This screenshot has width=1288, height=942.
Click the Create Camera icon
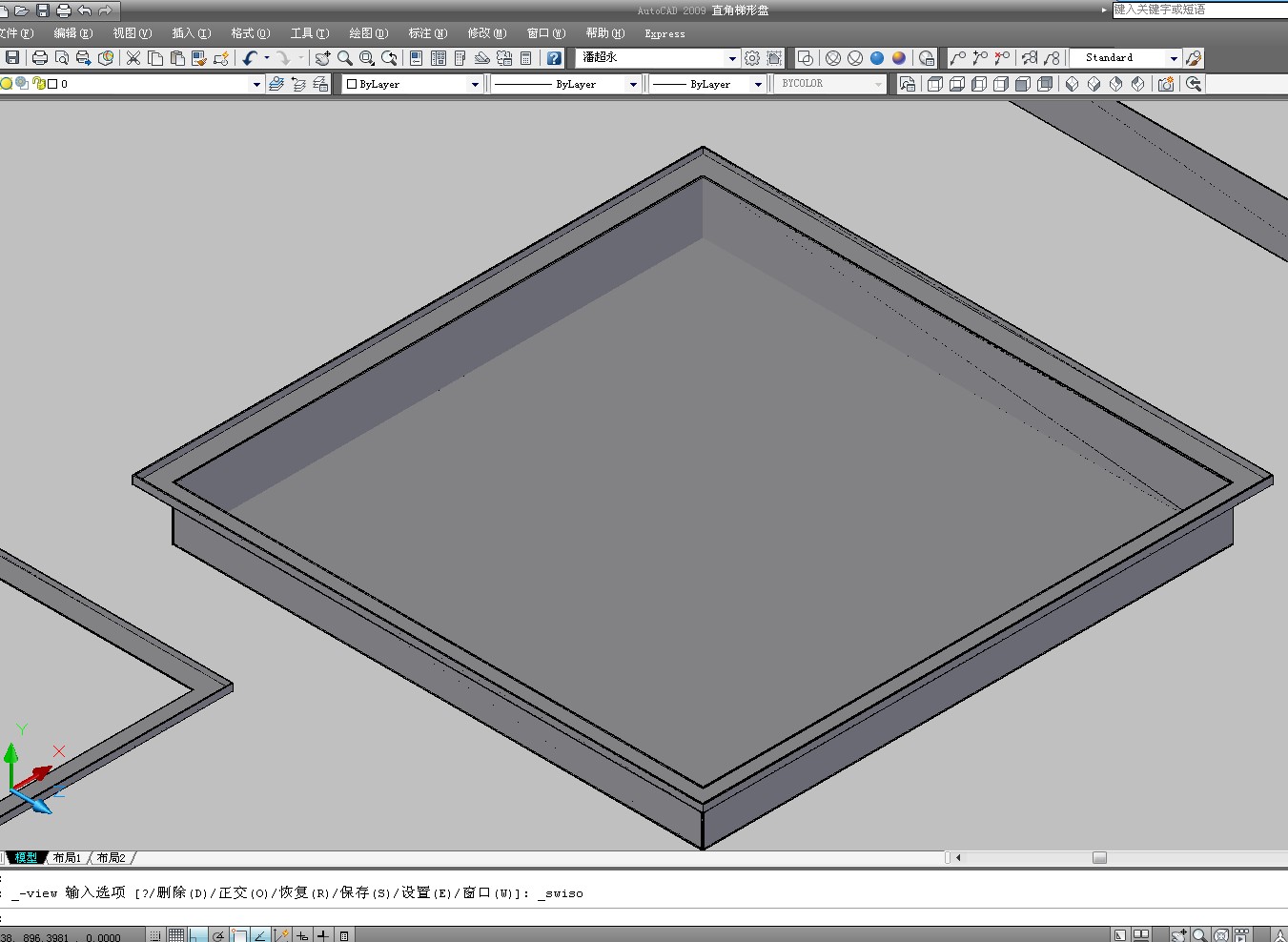(x=1166, y=84)
